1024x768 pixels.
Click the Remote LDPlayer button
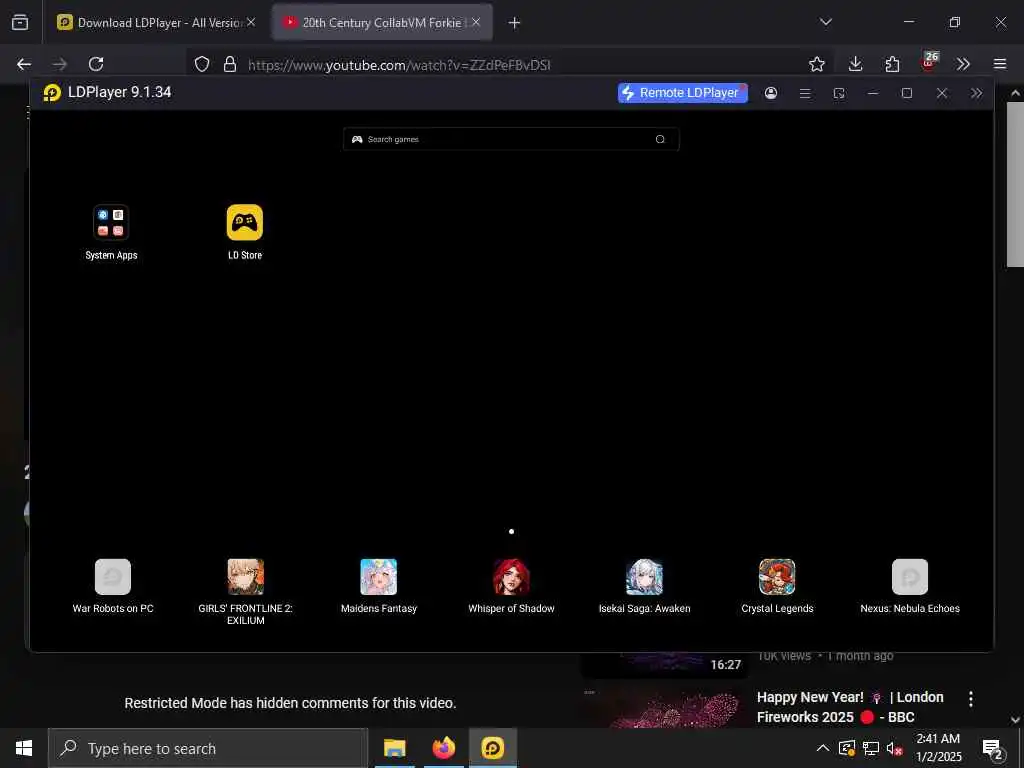coord(682,93)
